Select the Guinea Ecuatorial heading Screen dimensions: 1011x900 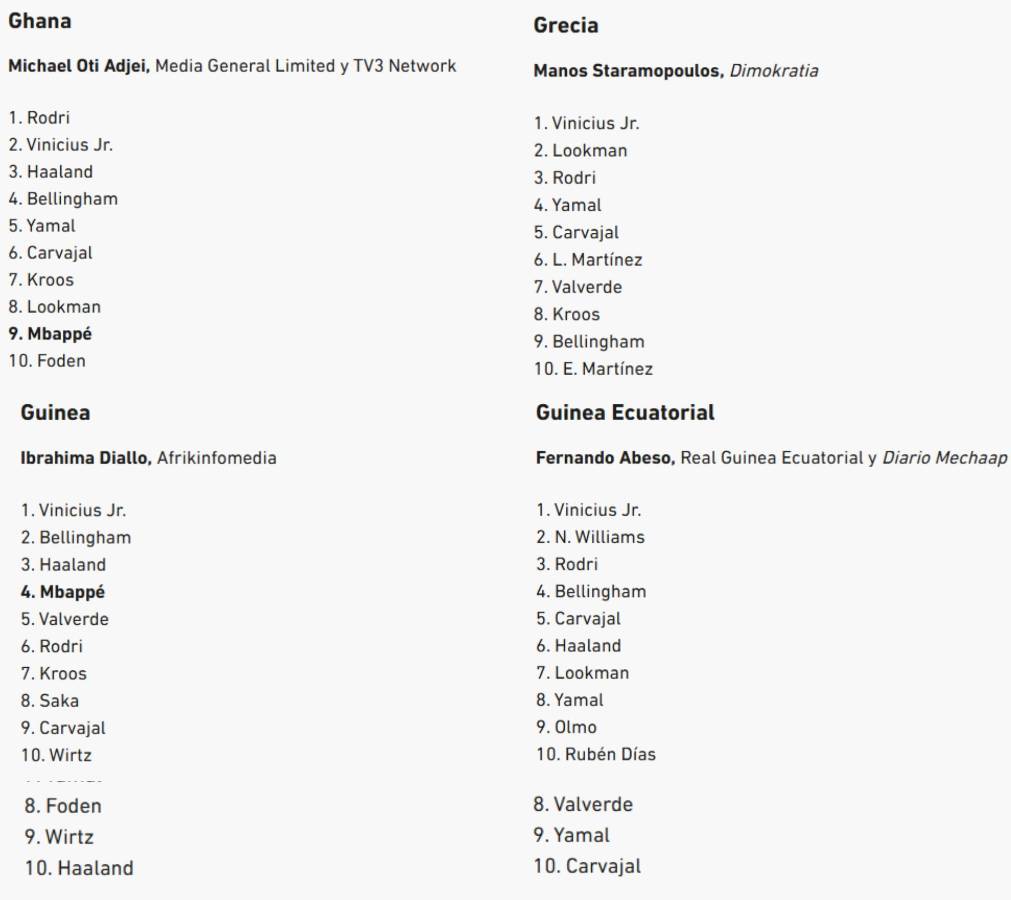625,412
